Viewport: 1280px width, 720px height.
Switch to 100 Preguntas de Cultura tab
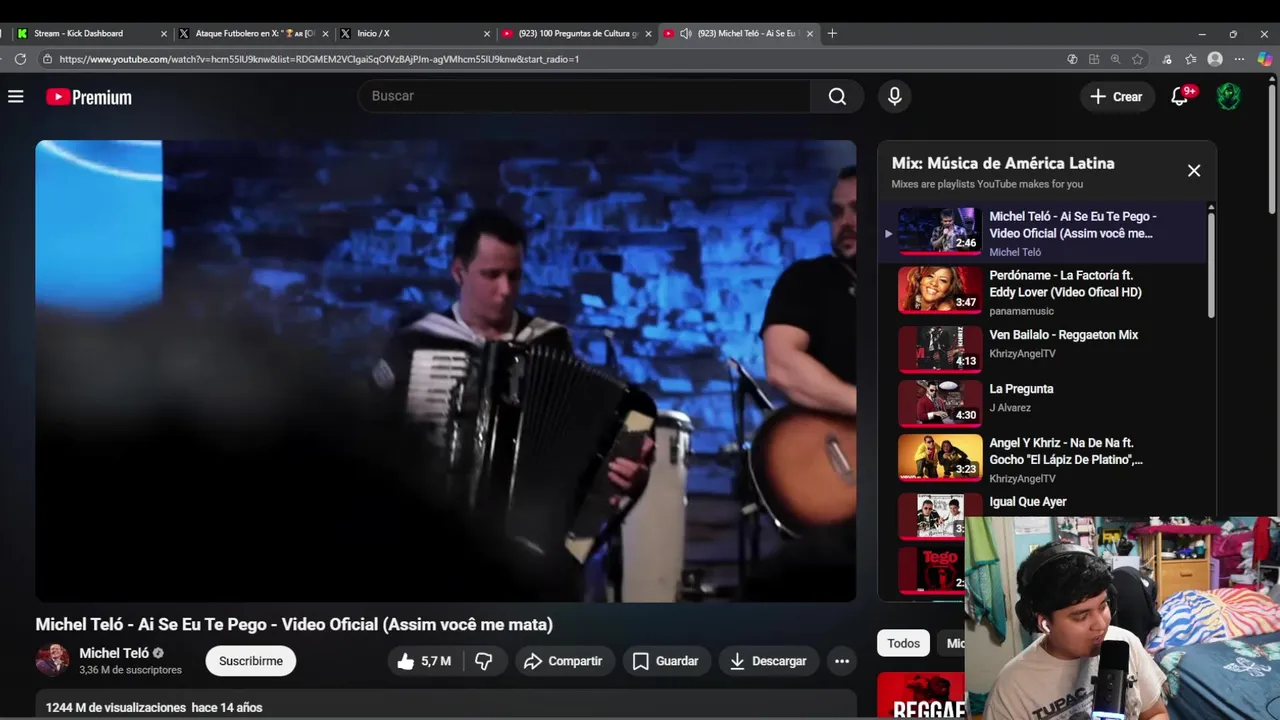pyautogui.click(x=576, y=33)
